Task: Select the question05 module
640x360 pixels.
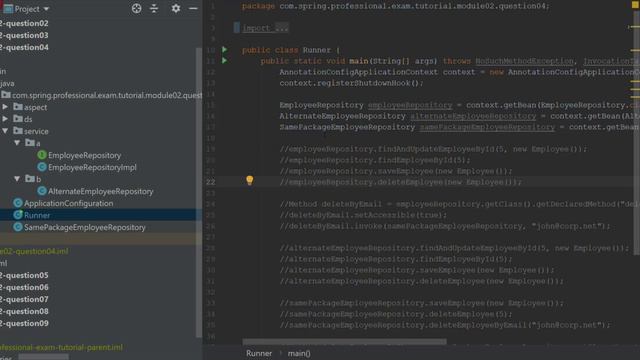Action: tap(24, 275)
